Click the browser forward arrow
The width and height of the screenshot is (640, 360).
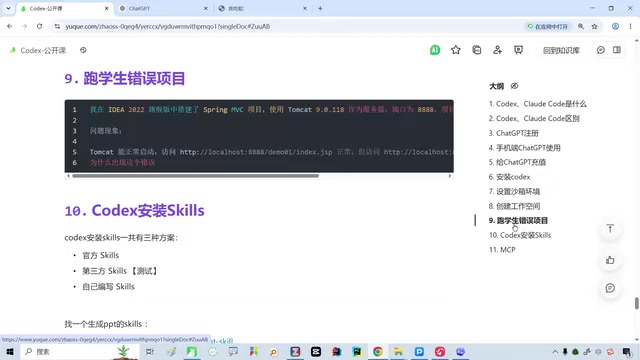coord(24,26)
